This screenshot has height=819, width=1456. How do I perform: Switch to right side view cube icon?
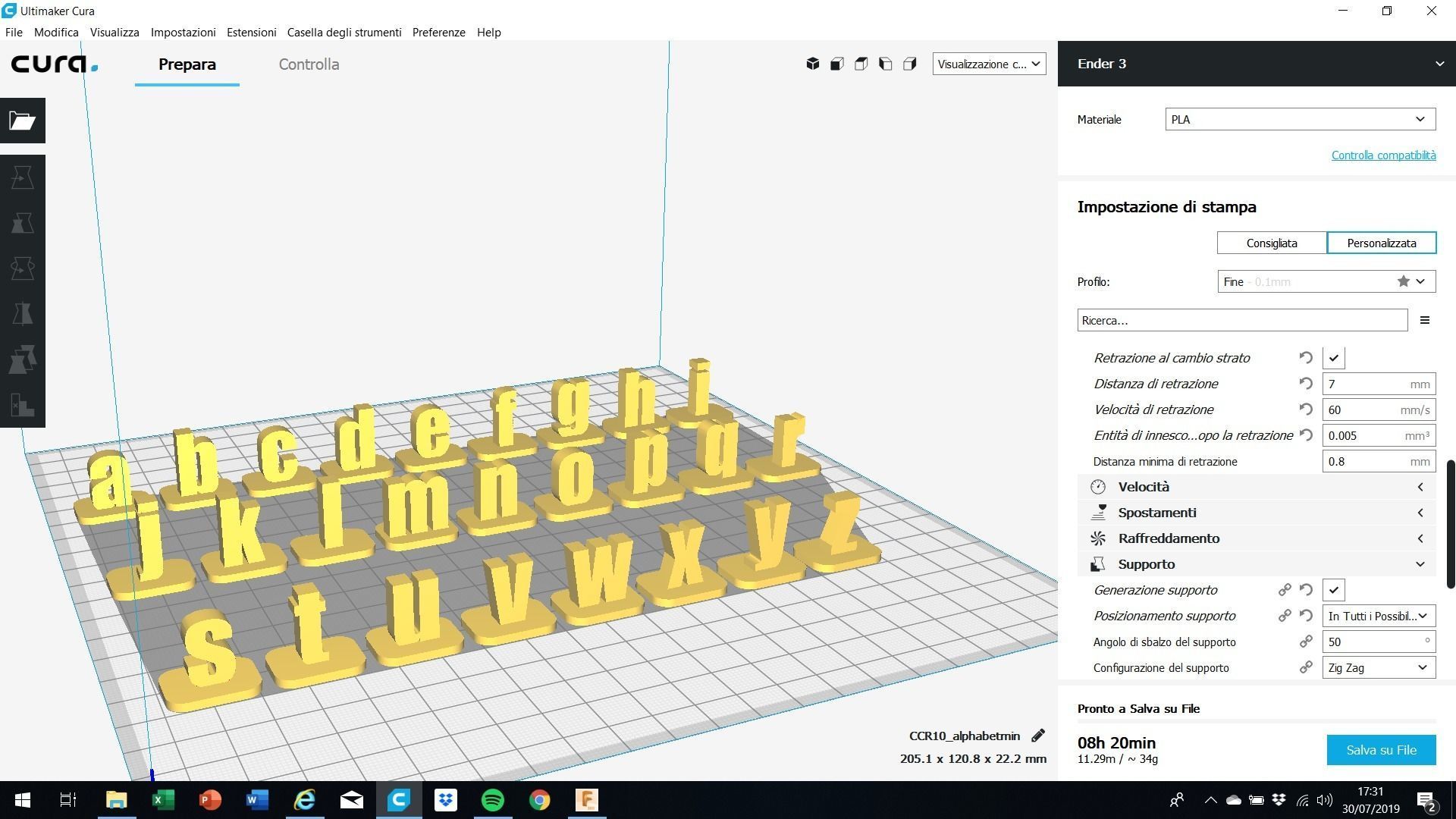tap(910, 64)
